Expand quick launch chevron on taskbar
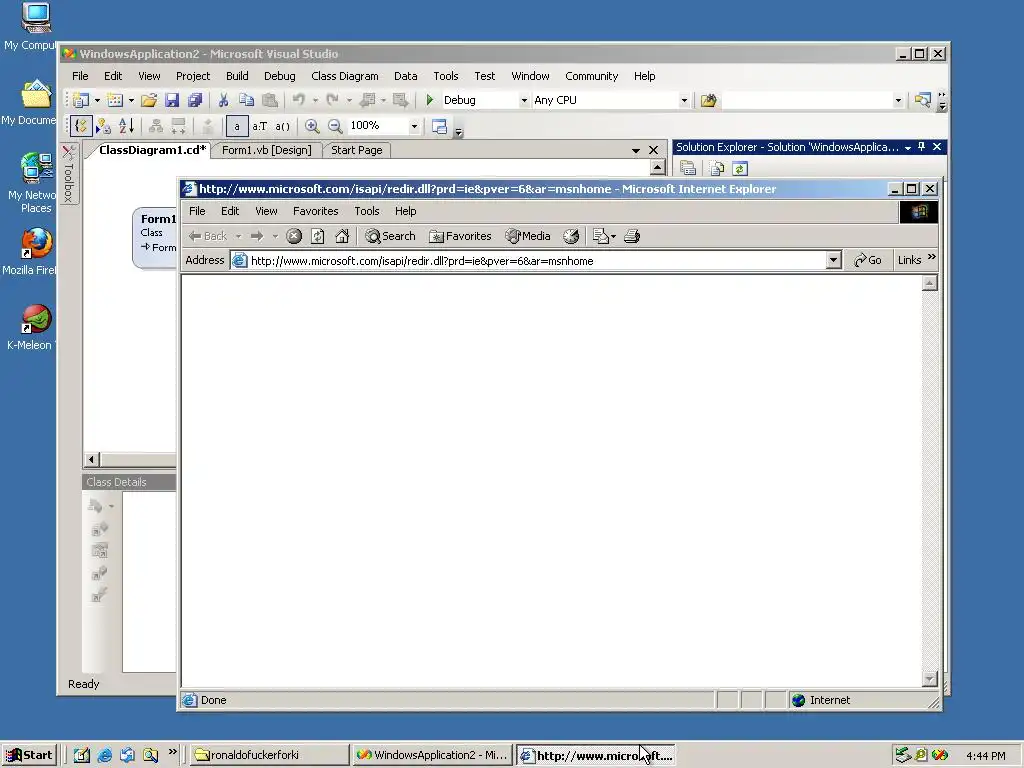1024x768 pixels. point(172,752)
